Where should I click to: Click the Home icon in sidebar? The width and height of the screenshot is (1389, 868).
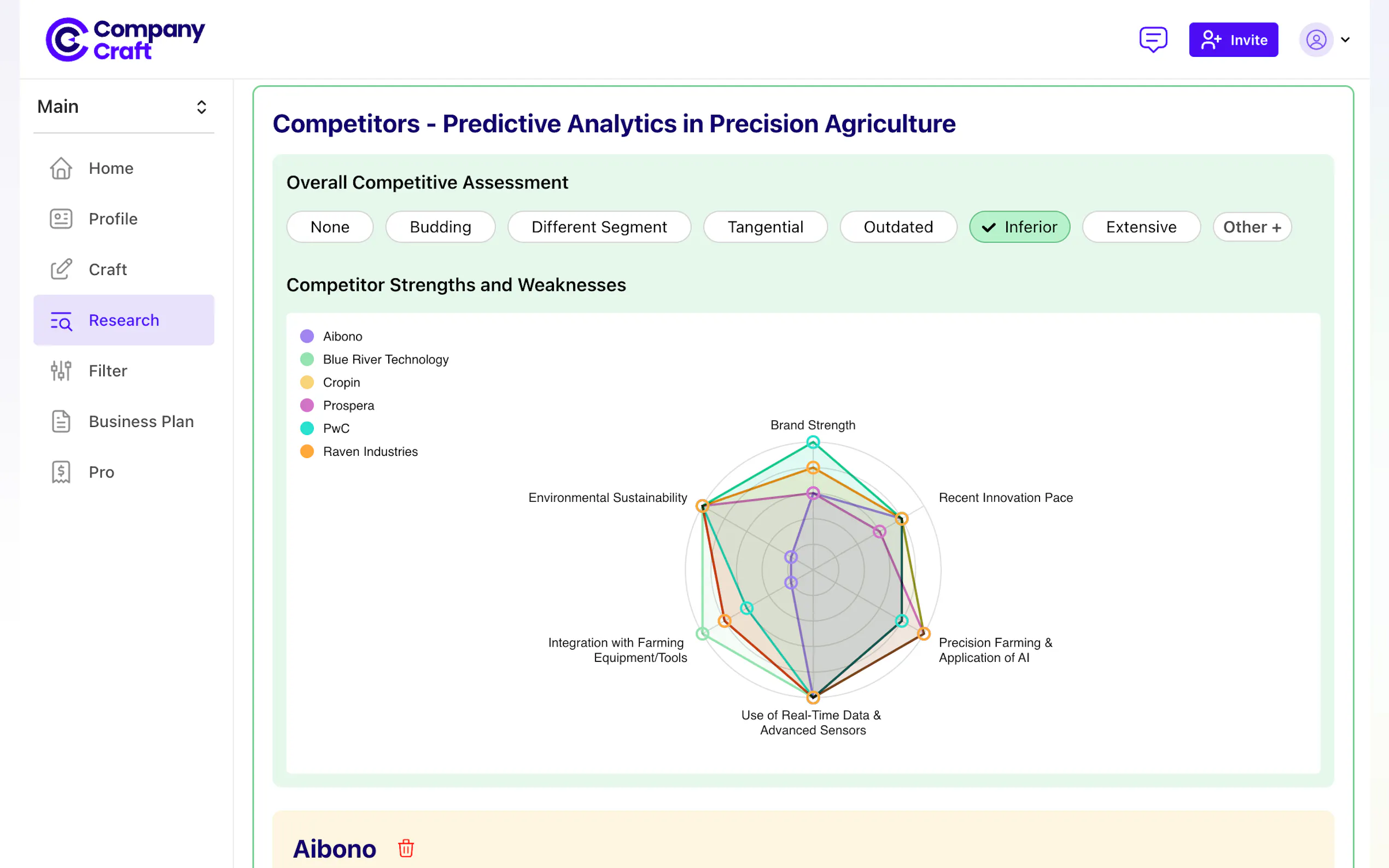point(61,168)
